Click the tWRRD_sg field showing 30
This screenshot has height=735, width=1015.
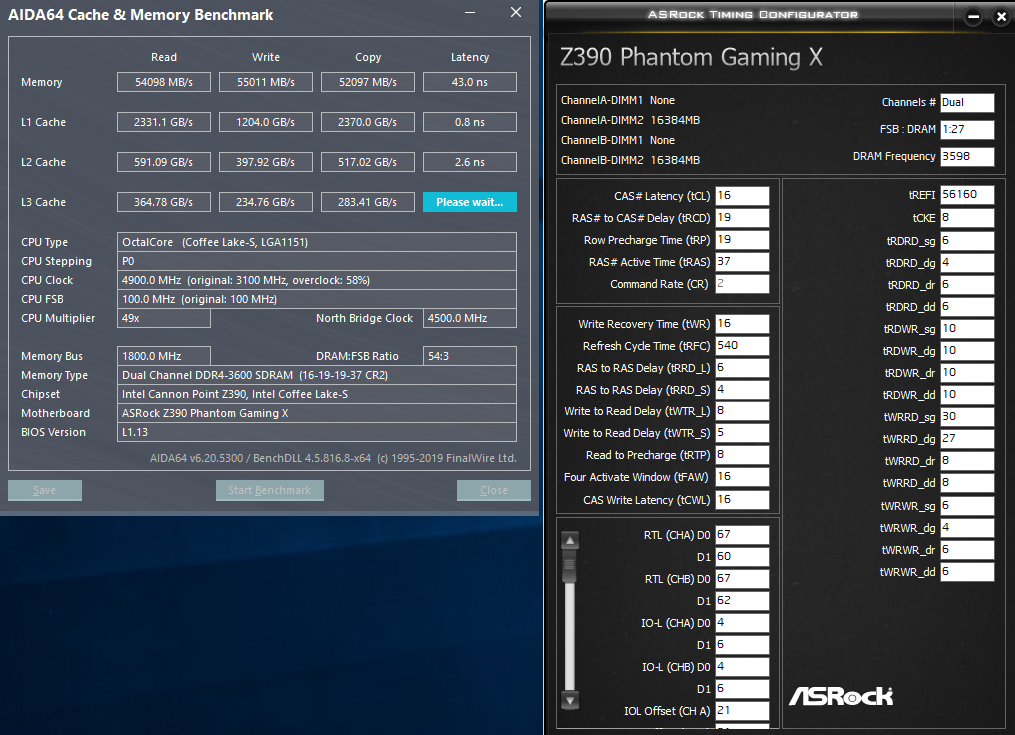[967, 417]
